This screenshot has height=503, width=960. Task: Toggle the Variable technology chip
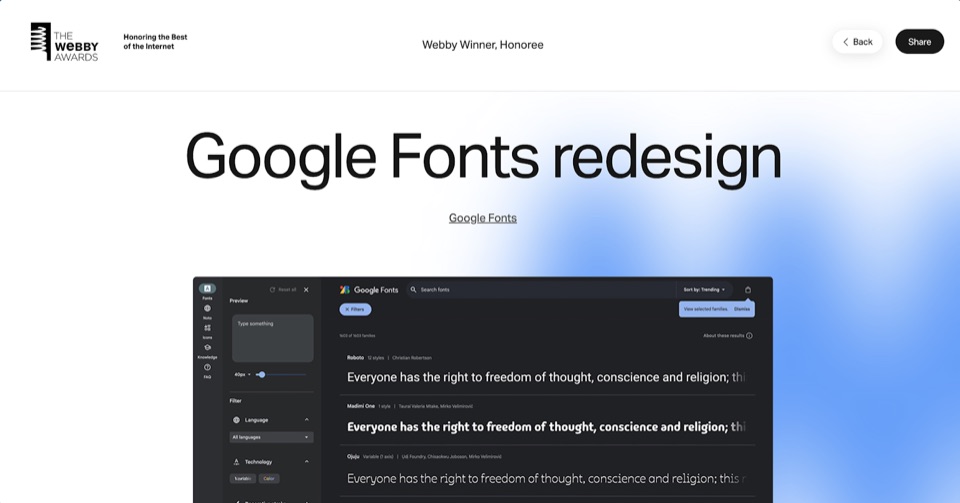[x=242, y=479]
